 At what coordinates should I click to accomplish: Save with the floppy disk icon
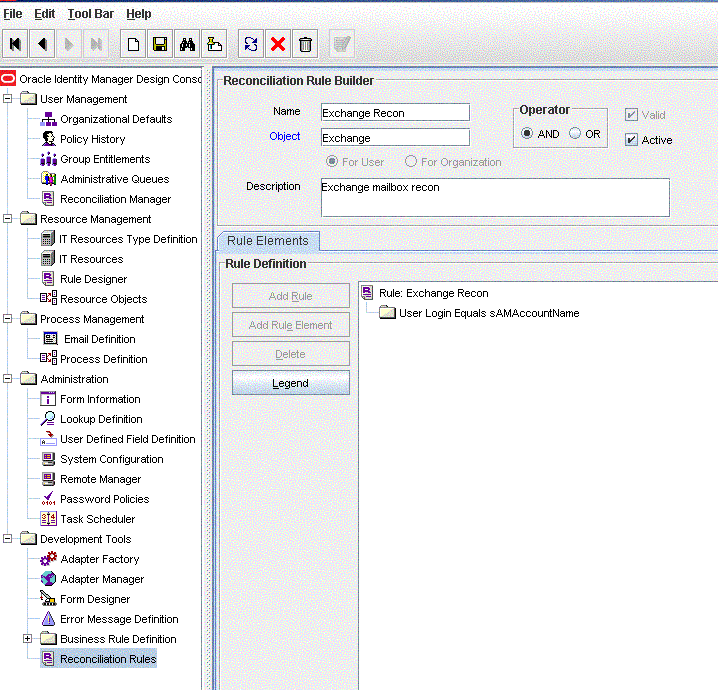[160, 44]
